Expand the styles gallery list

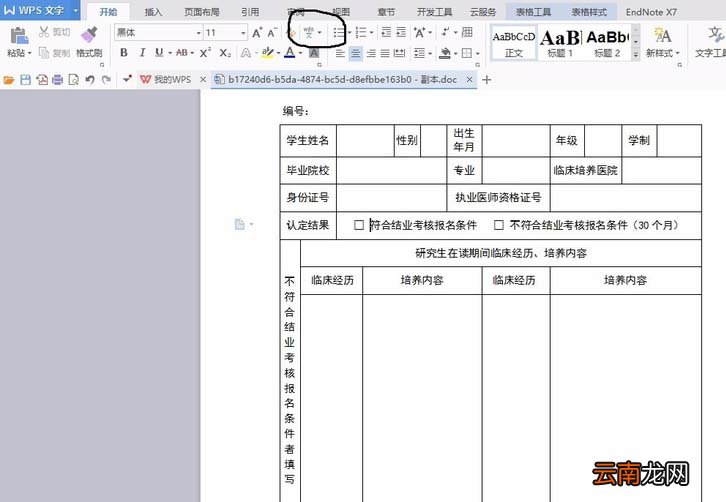click(636, 55)
